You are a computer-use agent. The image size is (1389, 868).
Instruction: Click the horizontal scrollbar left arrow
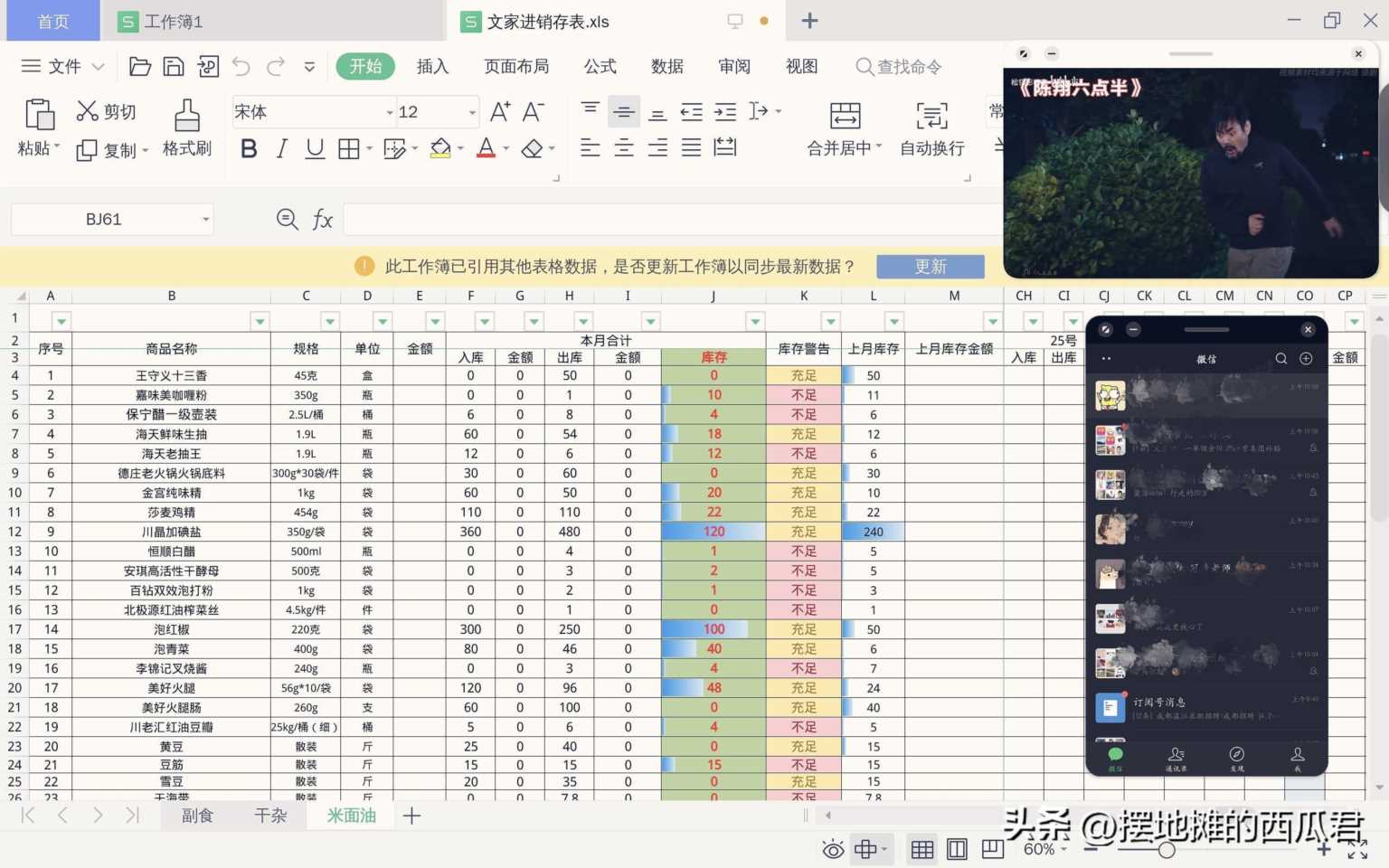point(828,816)
